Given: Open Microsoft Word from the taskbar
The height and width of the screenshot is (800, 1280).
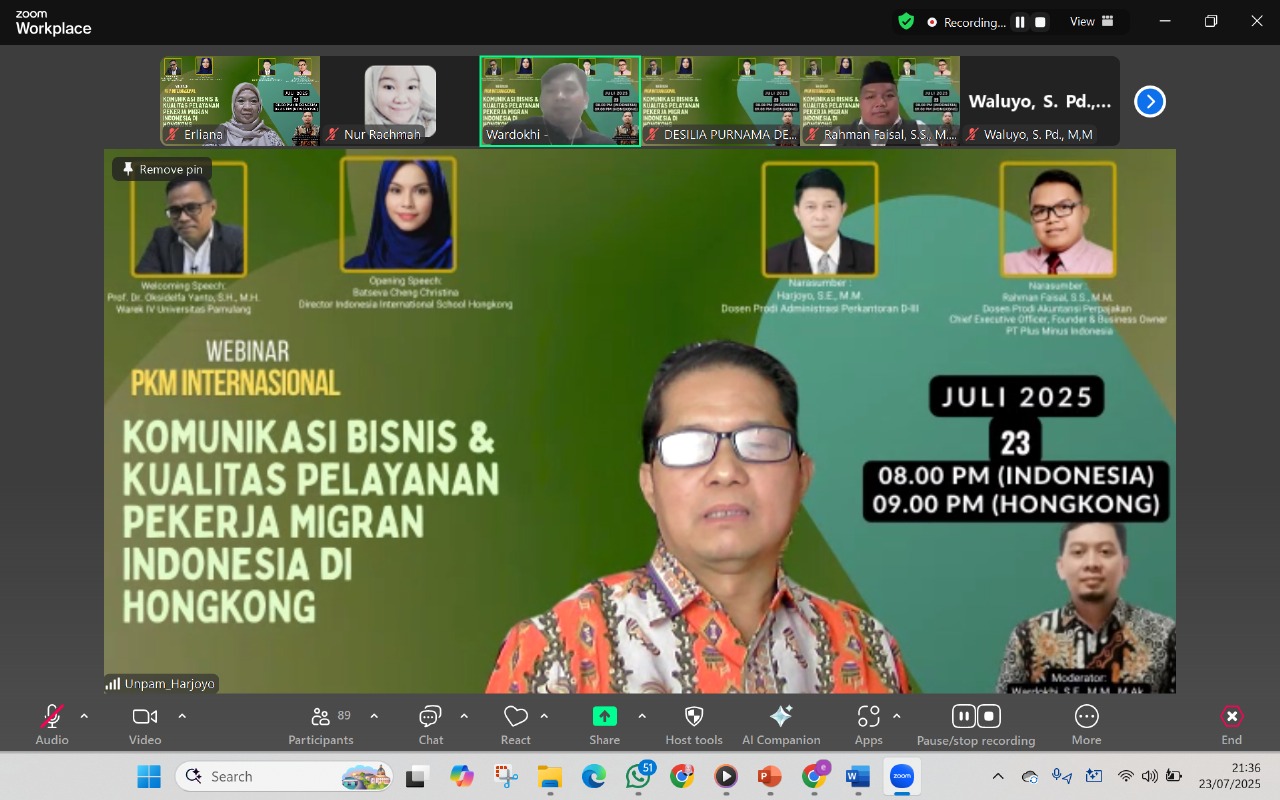Looking at the screenshot, I should (857, 776).
